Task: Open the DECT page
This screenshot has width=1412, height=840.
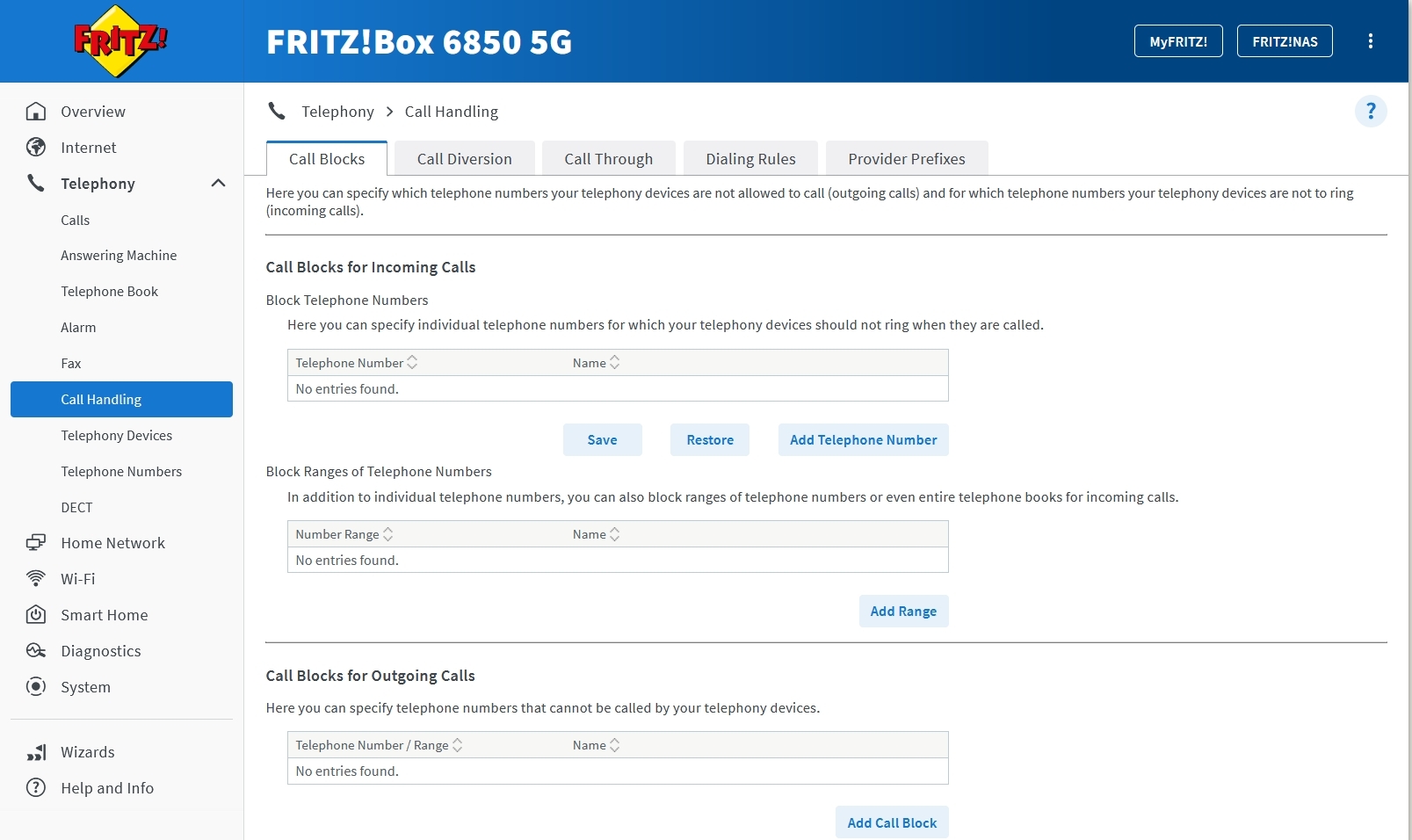Action: pos(76,508)
